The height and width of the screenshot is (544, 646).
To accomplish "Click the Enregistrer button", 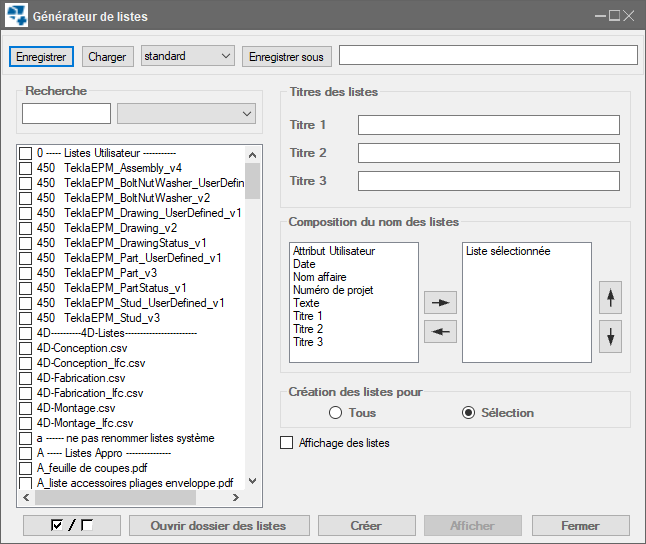I will [x=41, y=56].
